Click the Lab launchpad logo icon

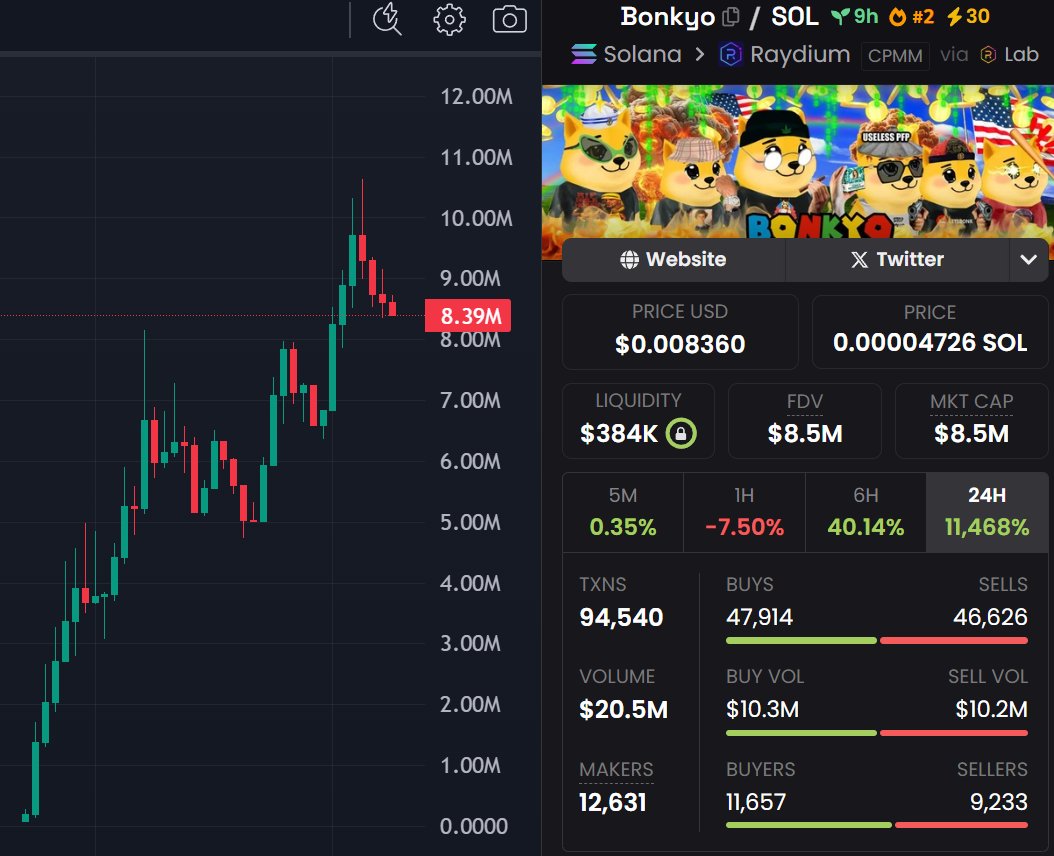988,54
